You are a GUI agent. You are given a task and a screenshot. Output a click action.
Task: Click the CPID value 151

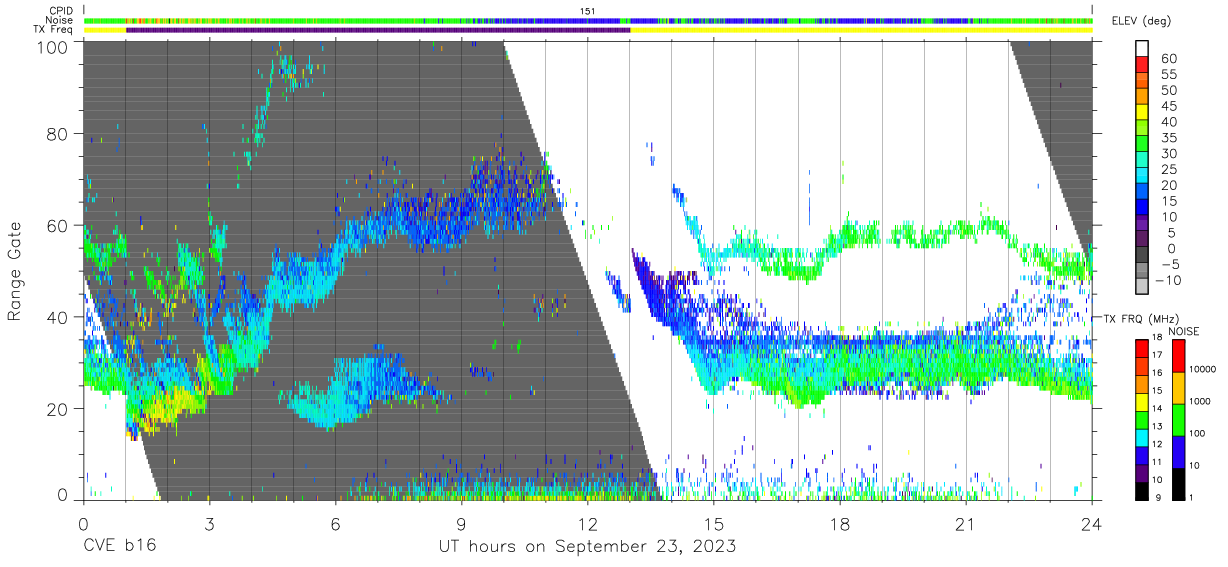click(x=588, y=10)
